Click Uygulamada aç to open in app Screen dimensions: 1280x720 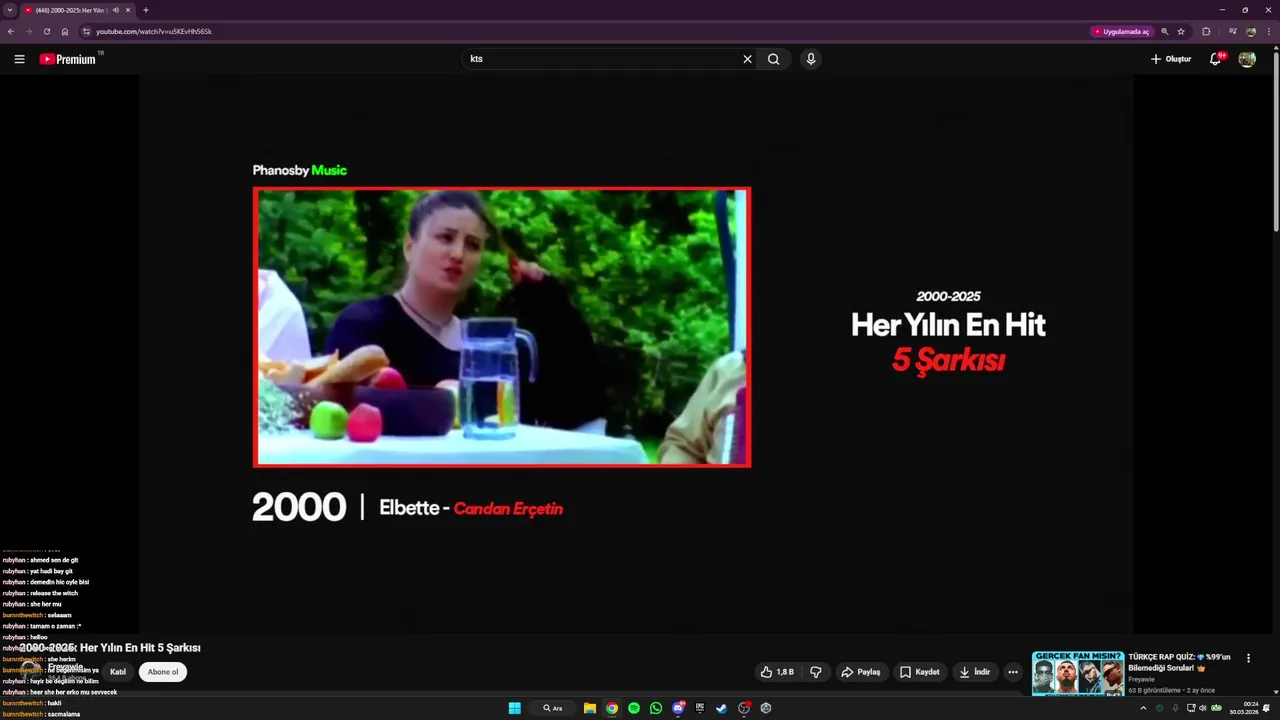point(1122,31)
